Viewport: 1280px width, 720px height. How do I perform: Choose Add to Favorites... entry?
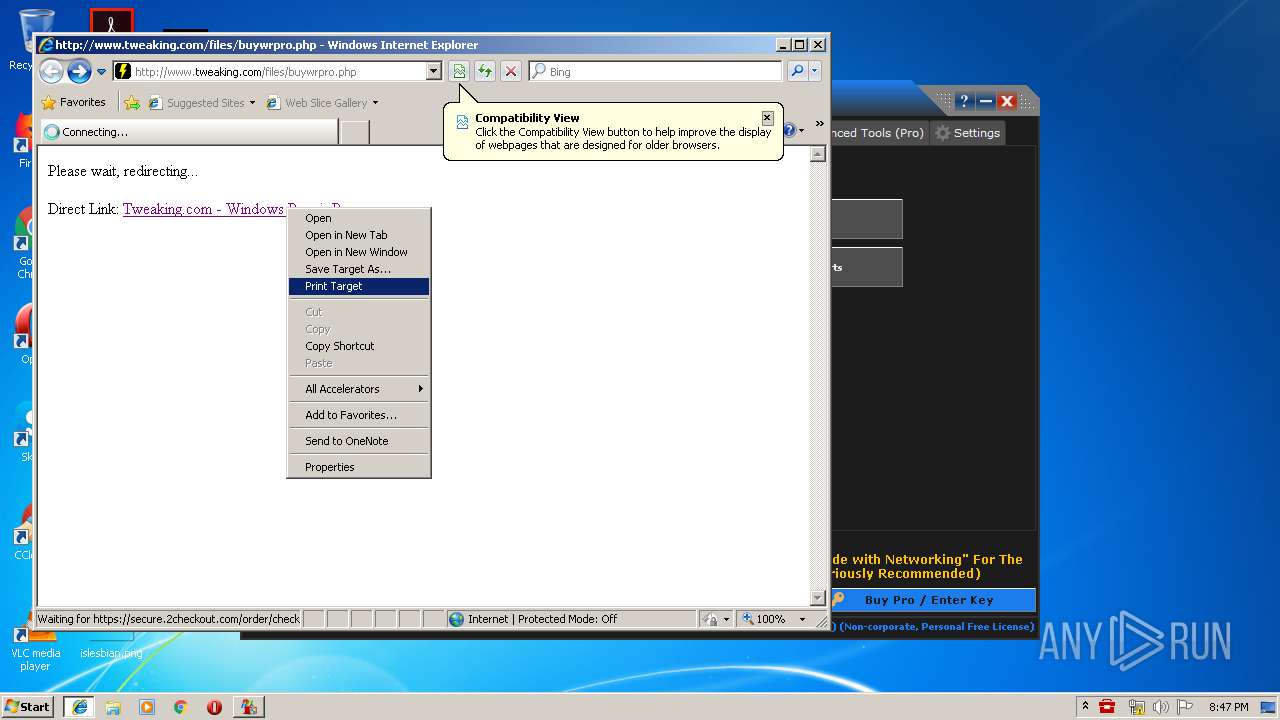tap(359, 415)
